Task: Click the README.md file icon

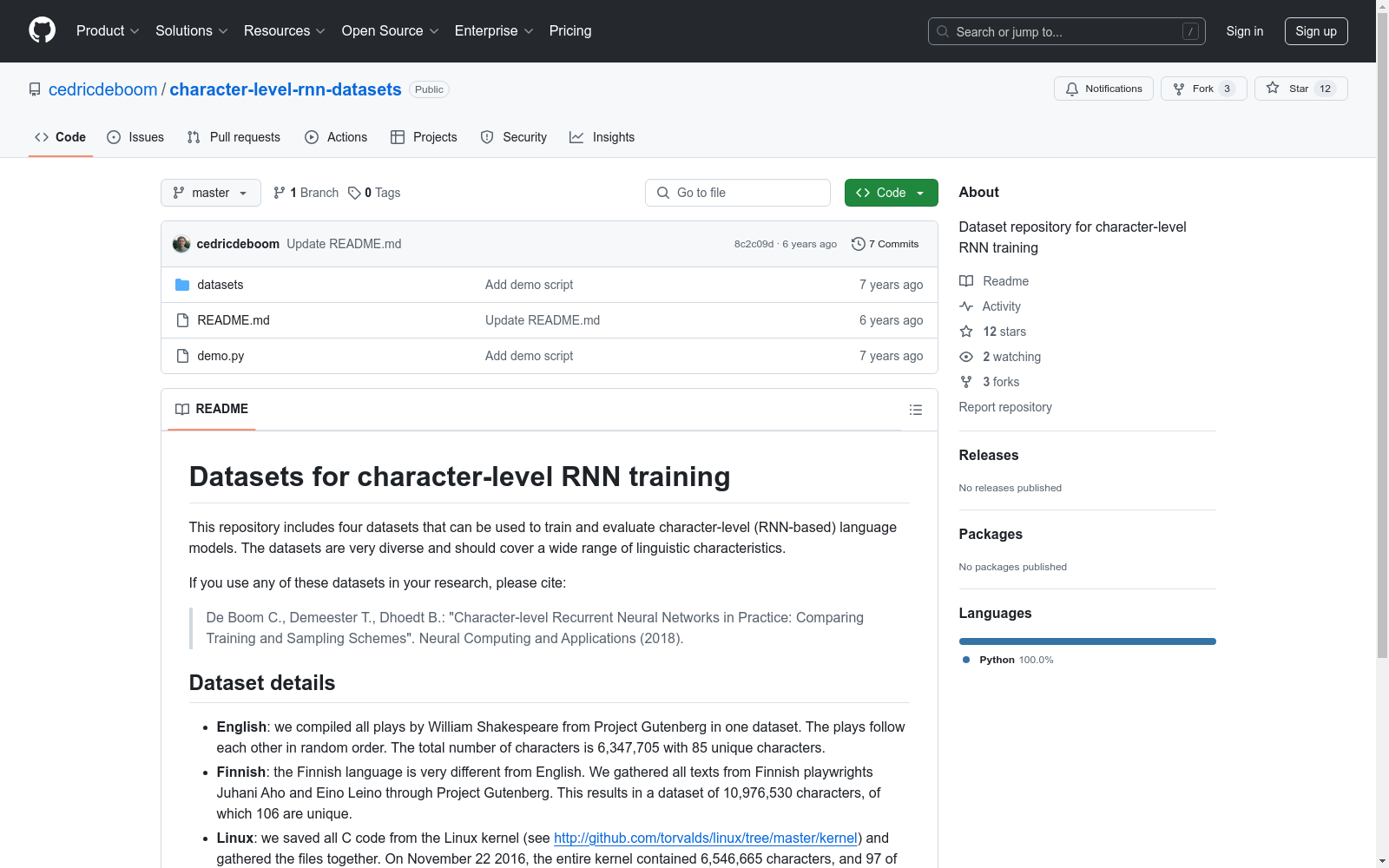Action: [182, 320]
